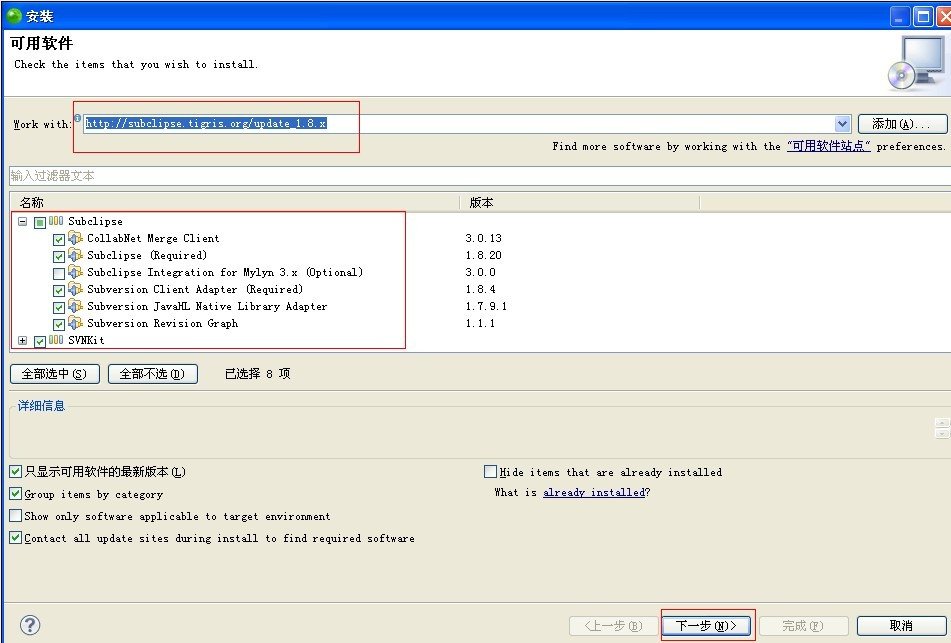The height and width of the screenshot is (643, 951).
Task: Select Subversion JavaHL Native Library Adapter label
Action: (207, 306)
